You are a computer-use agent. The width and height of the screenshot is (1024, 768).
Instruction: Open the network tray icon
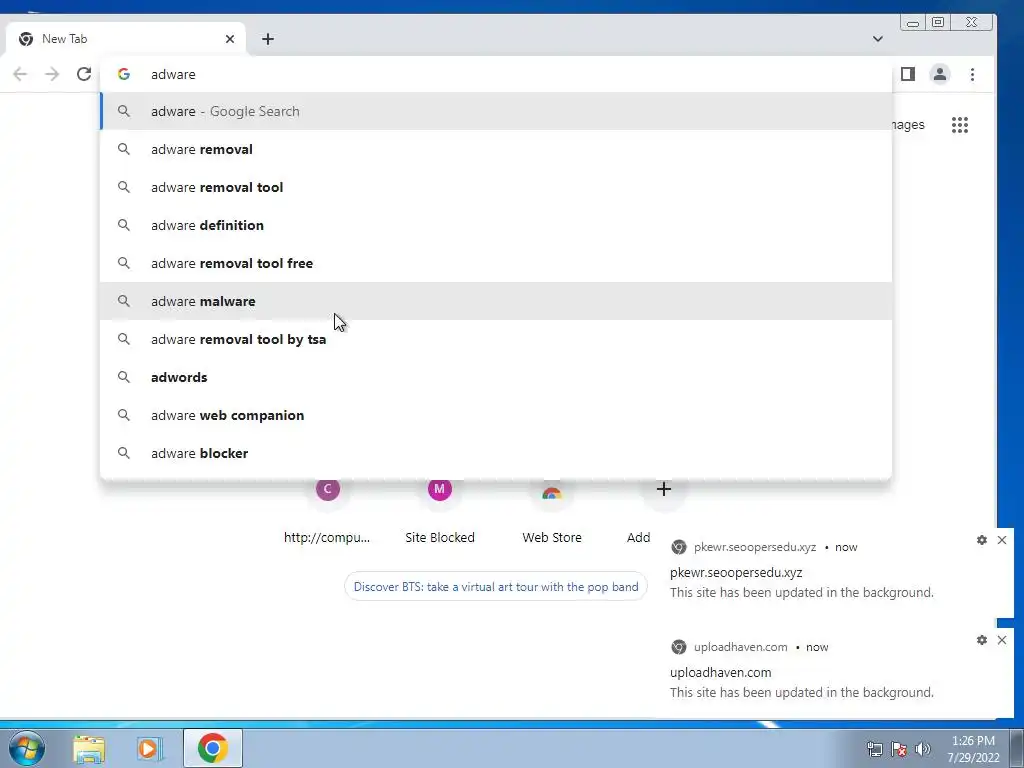pos(874,749)
